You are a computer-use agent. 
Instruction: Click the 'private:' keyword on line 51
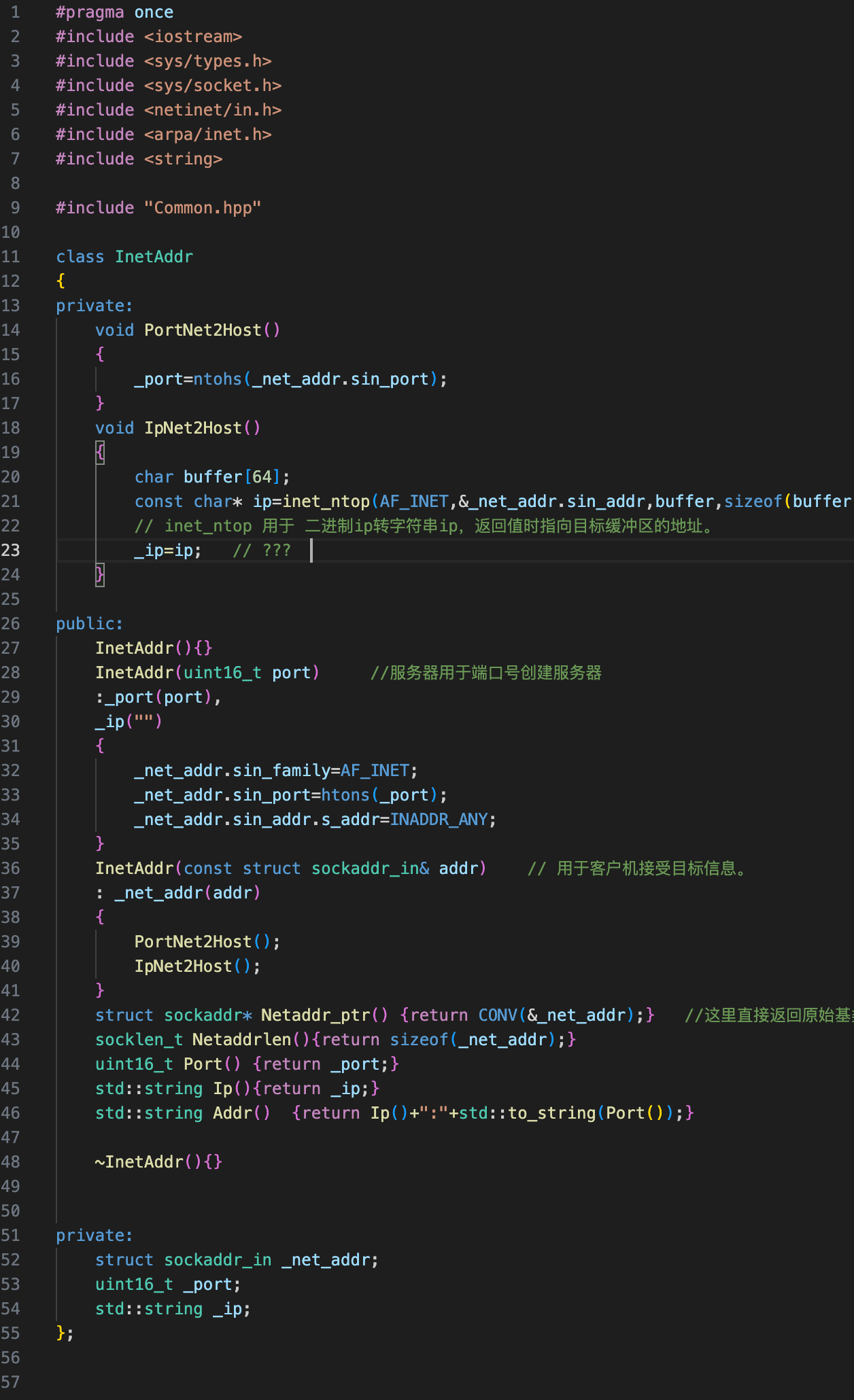pos(95,1236)
